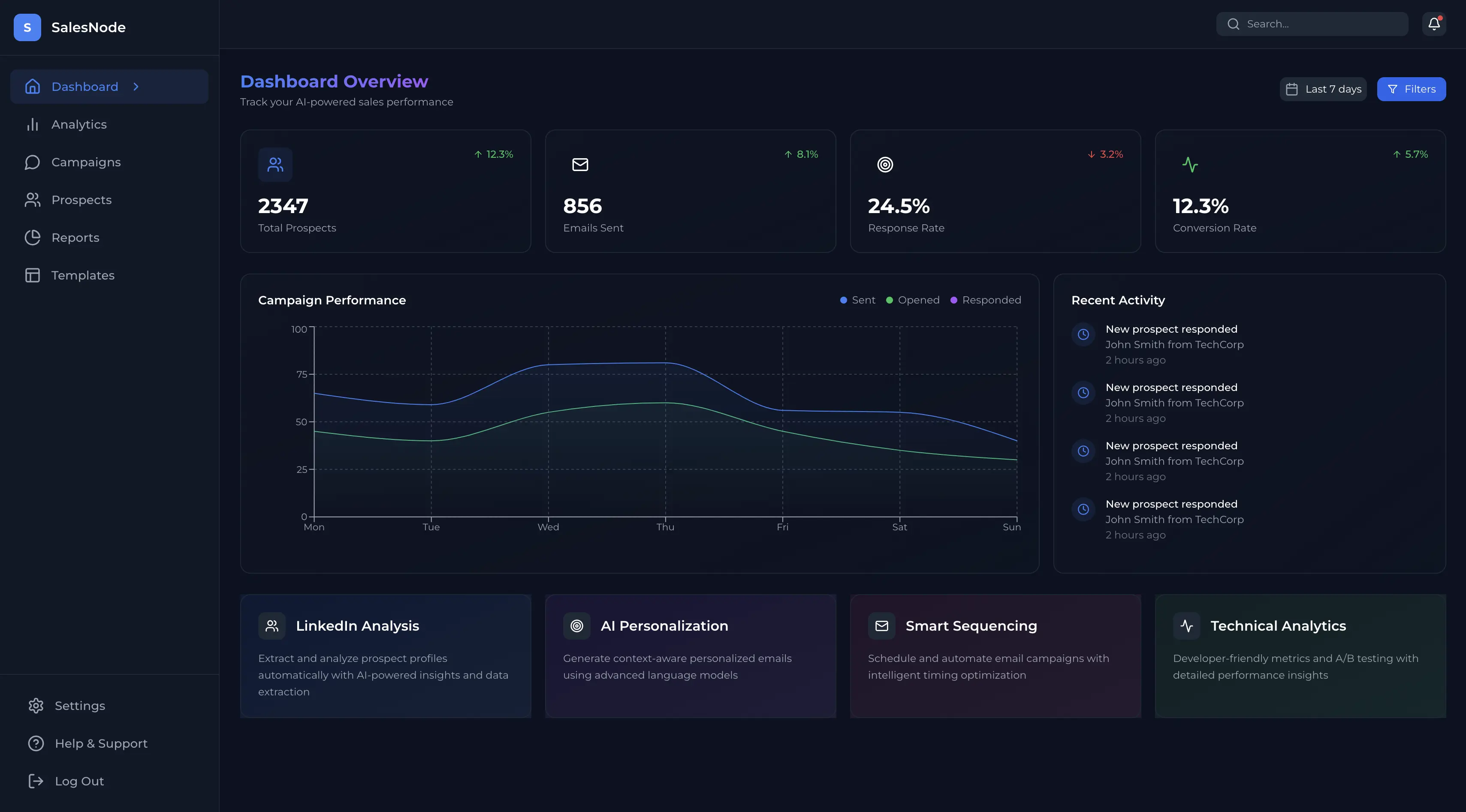Click the Recent Activity heading
Image resolution: width=1466 pixels, height=812 pixels.
tap(1118, 300)
